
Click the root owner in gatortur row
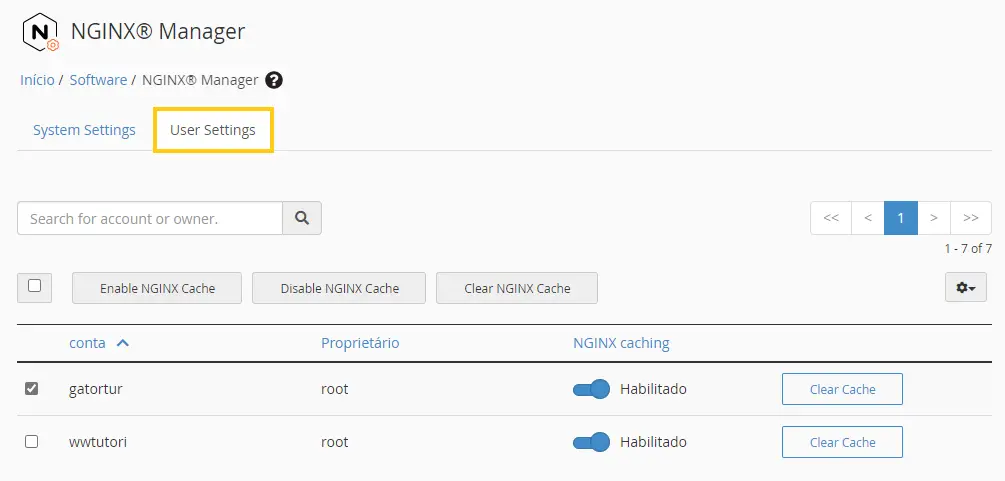(x=335, y=389)
